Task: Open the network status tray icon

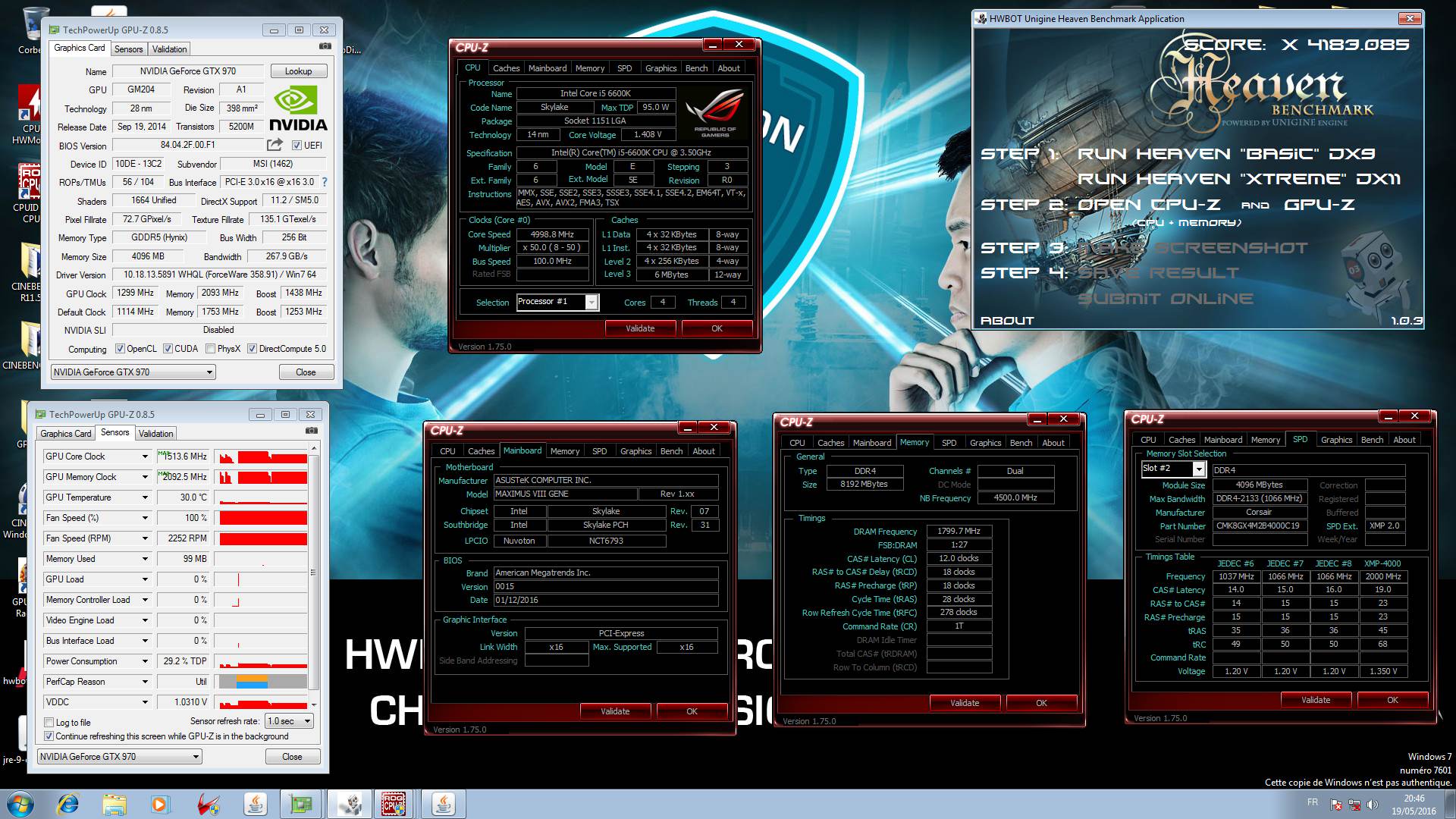Action: (x=1354, y=805)
